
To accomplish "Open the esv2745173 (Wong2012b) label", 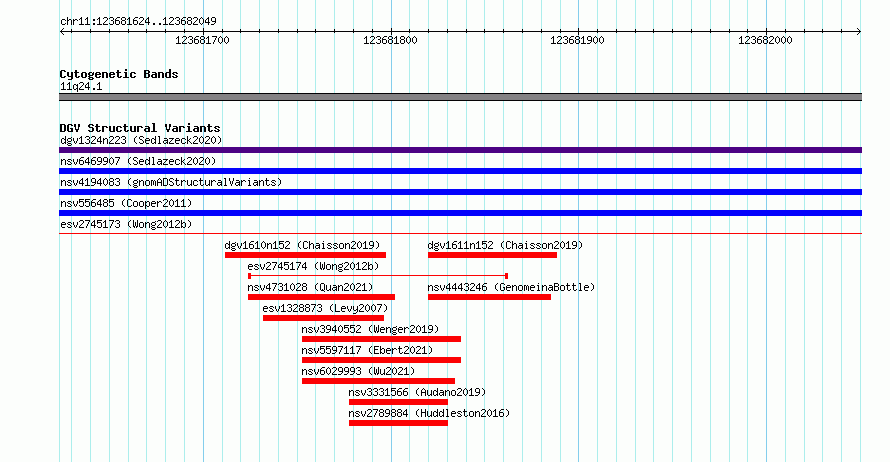I will pos(126,224).
